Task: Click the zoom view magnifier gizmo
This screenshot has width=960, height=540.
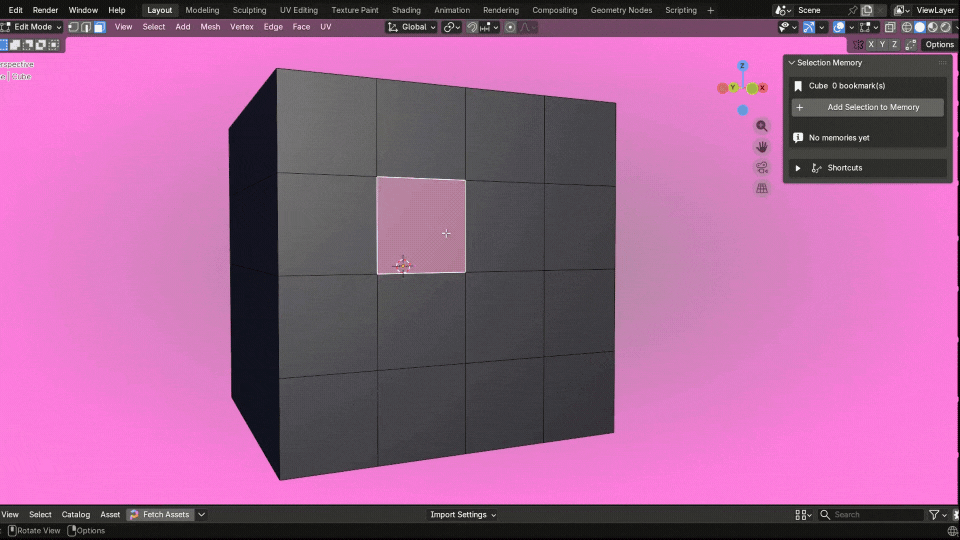Action: [762, 126]
